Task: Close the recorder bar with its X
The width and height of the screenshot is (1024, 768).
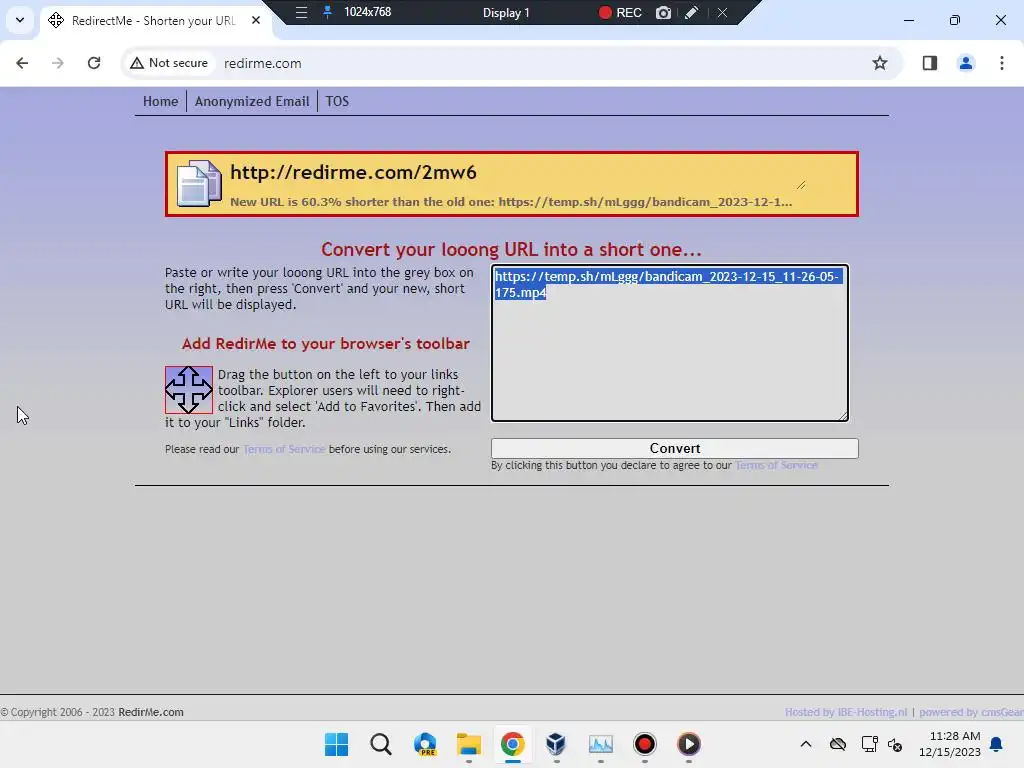Action: click(x=722, y=12)
